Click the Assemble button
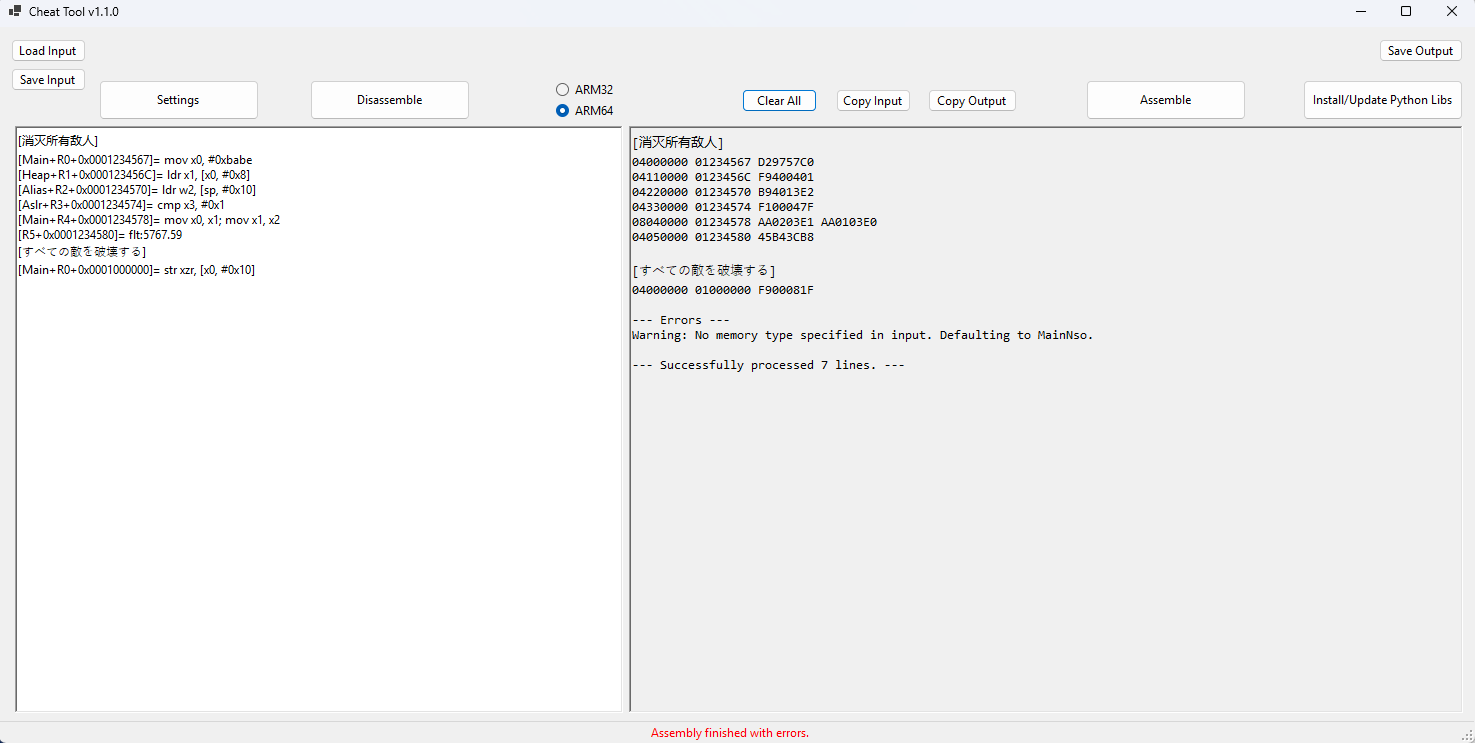Screen dimensions: 1475x743 (1166, 100)
